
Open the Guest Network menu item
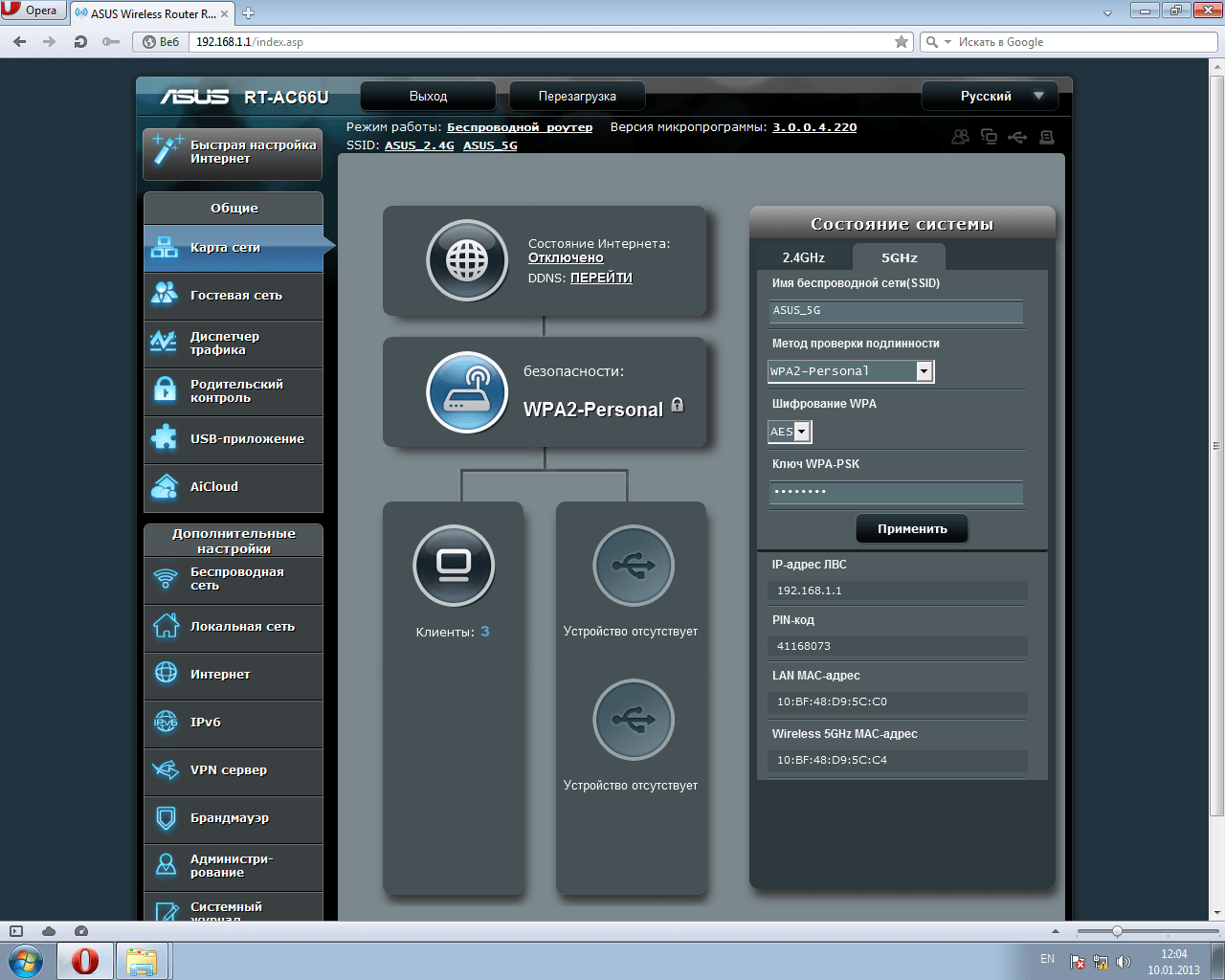click(234, 296)
